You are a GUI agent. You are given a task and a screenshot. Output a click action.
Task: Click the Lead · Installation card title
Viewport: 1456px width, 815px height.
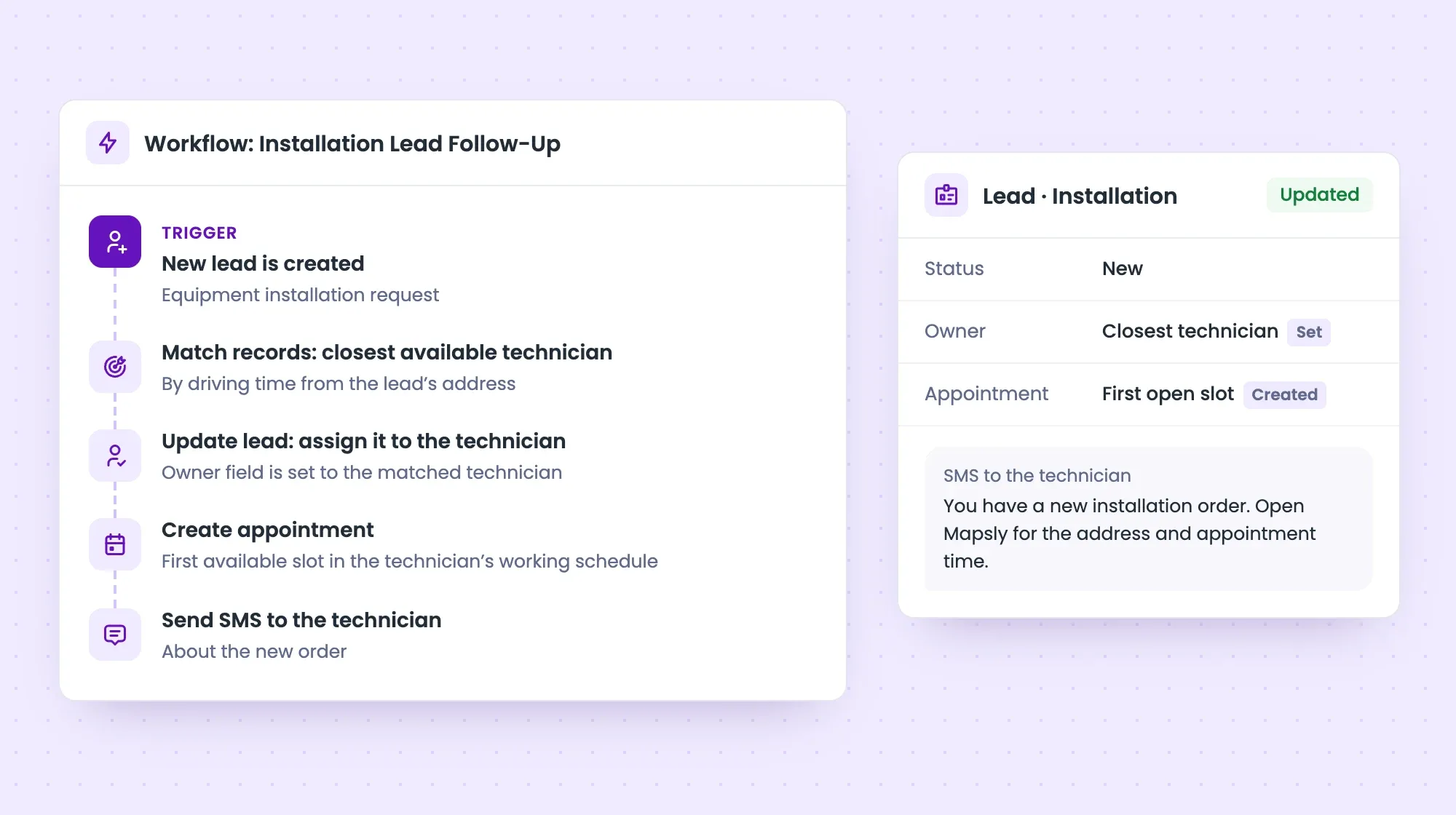1080,196
